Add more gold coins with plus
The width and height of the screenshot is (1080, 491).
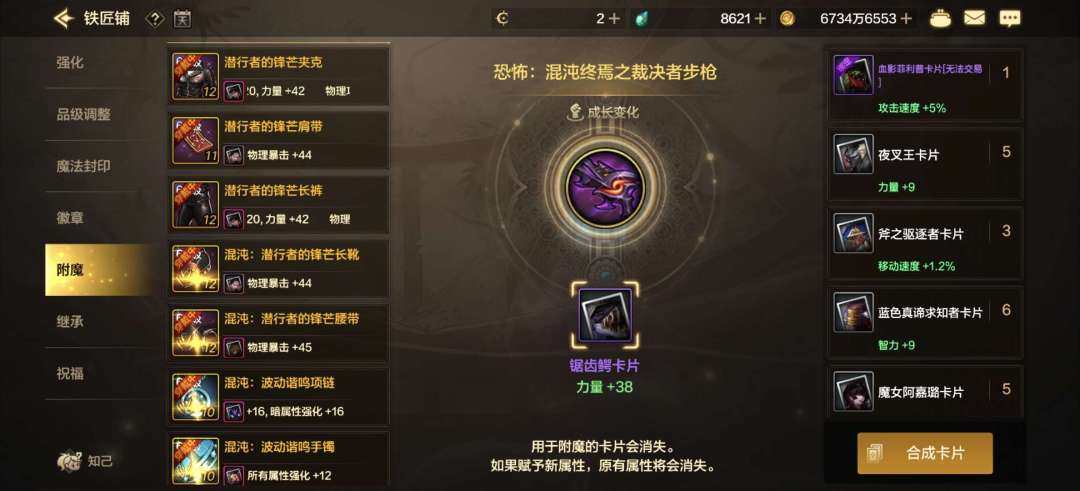(x=906, y=19)
